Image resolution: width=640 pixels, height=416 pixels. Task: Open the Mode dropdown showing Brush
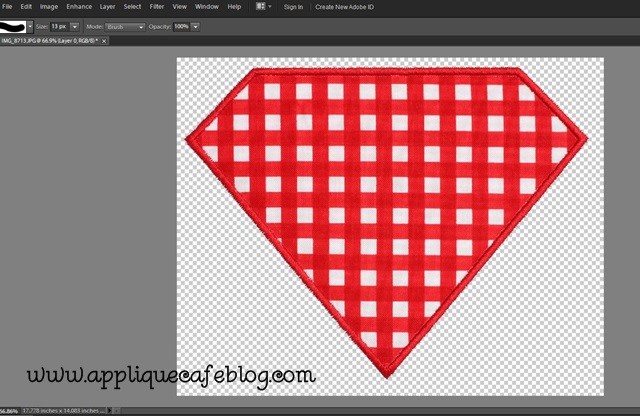coord(125,27)
